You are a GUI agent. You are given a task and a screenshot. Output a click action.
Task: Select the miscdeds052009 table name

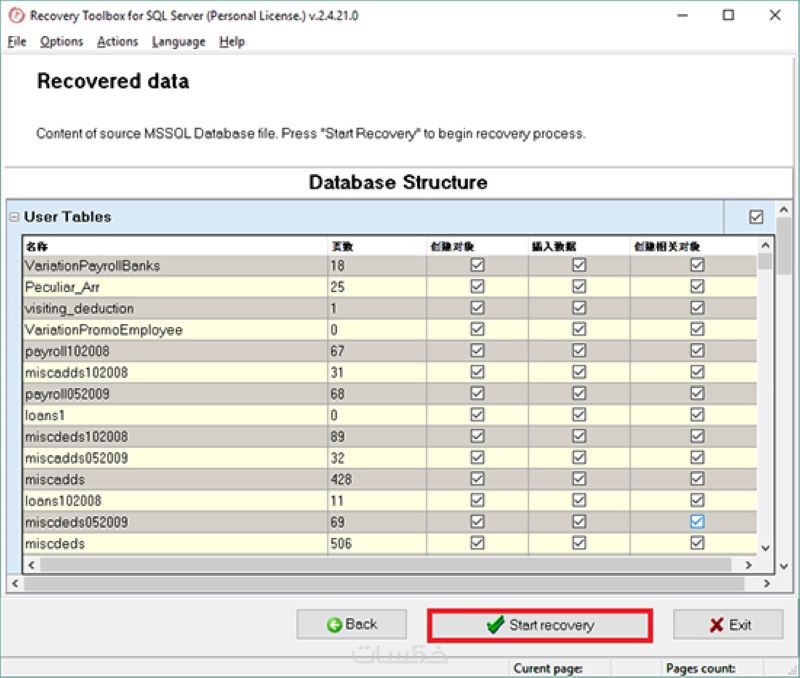coord(76,522)
